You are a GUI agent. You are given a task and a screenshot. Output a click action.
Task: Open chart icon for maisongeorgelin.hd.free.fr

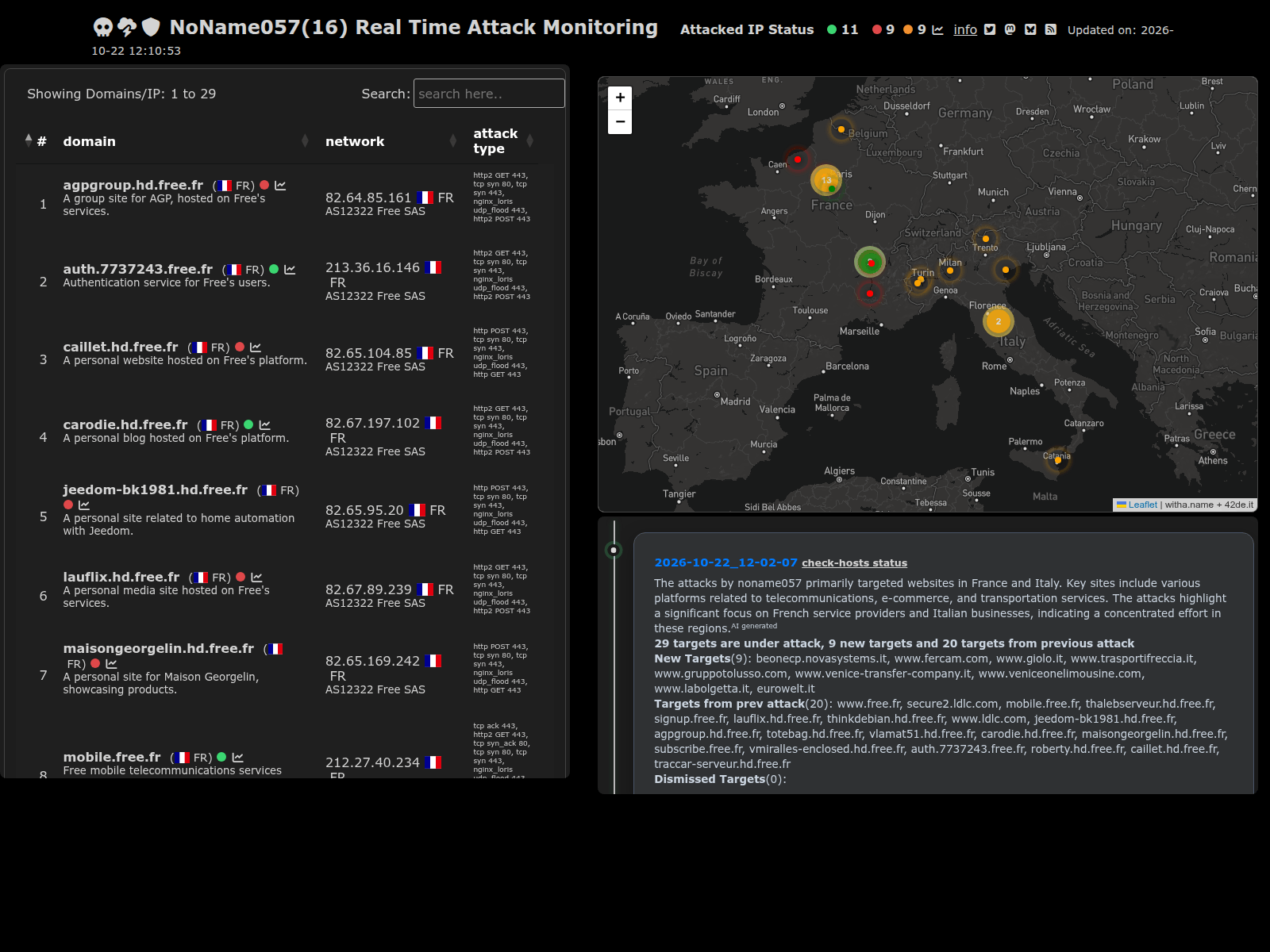click(111, 664)
